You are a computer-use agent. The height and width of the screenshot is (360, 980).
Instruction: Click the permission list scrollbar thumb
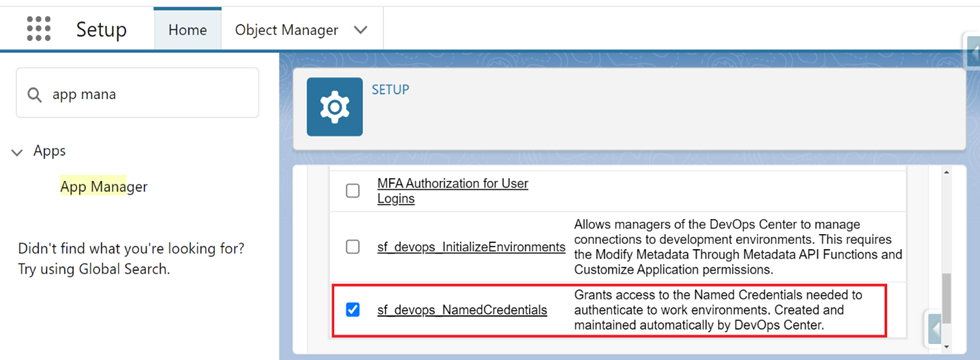[946, 299]
